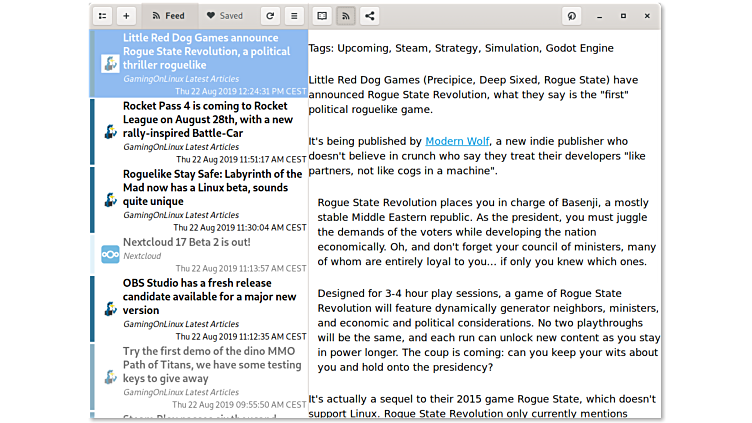Toggle the RSS content view button
752x423 pixels.
point(346,16)
